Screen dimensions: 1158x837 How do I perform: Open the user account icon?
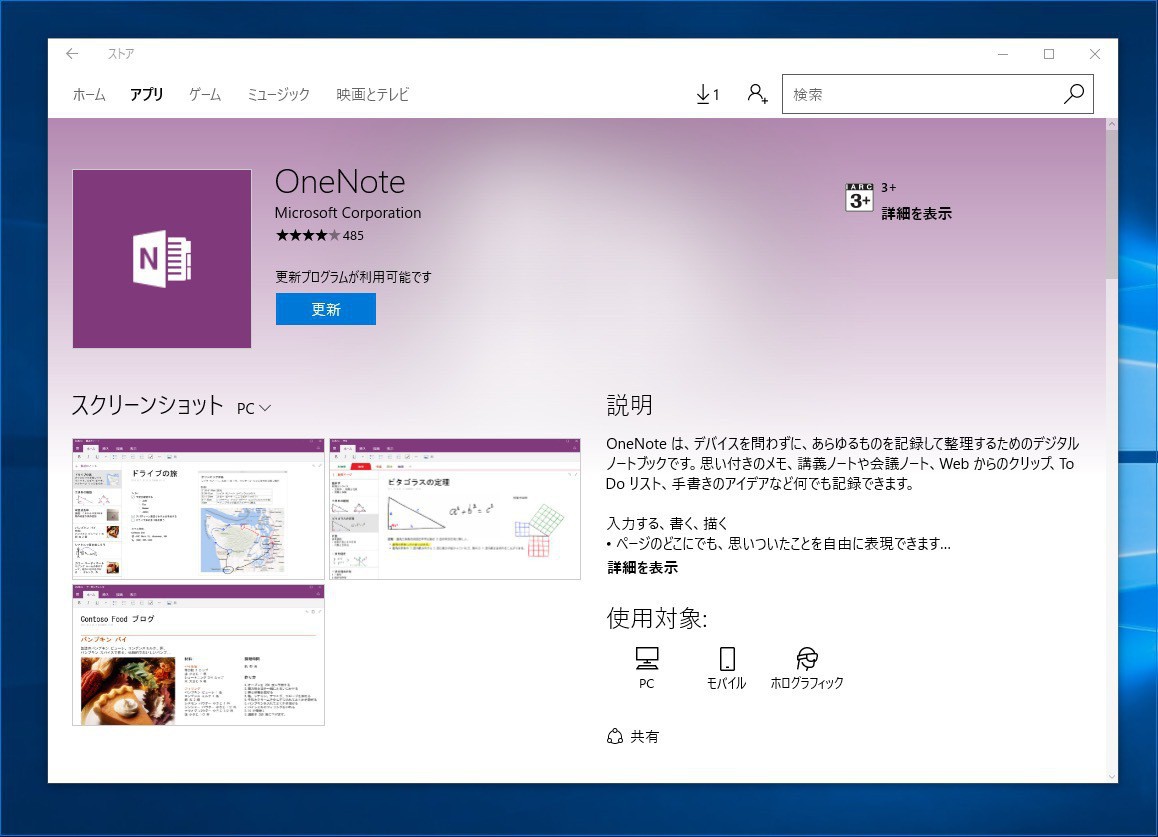click(757, 94)
